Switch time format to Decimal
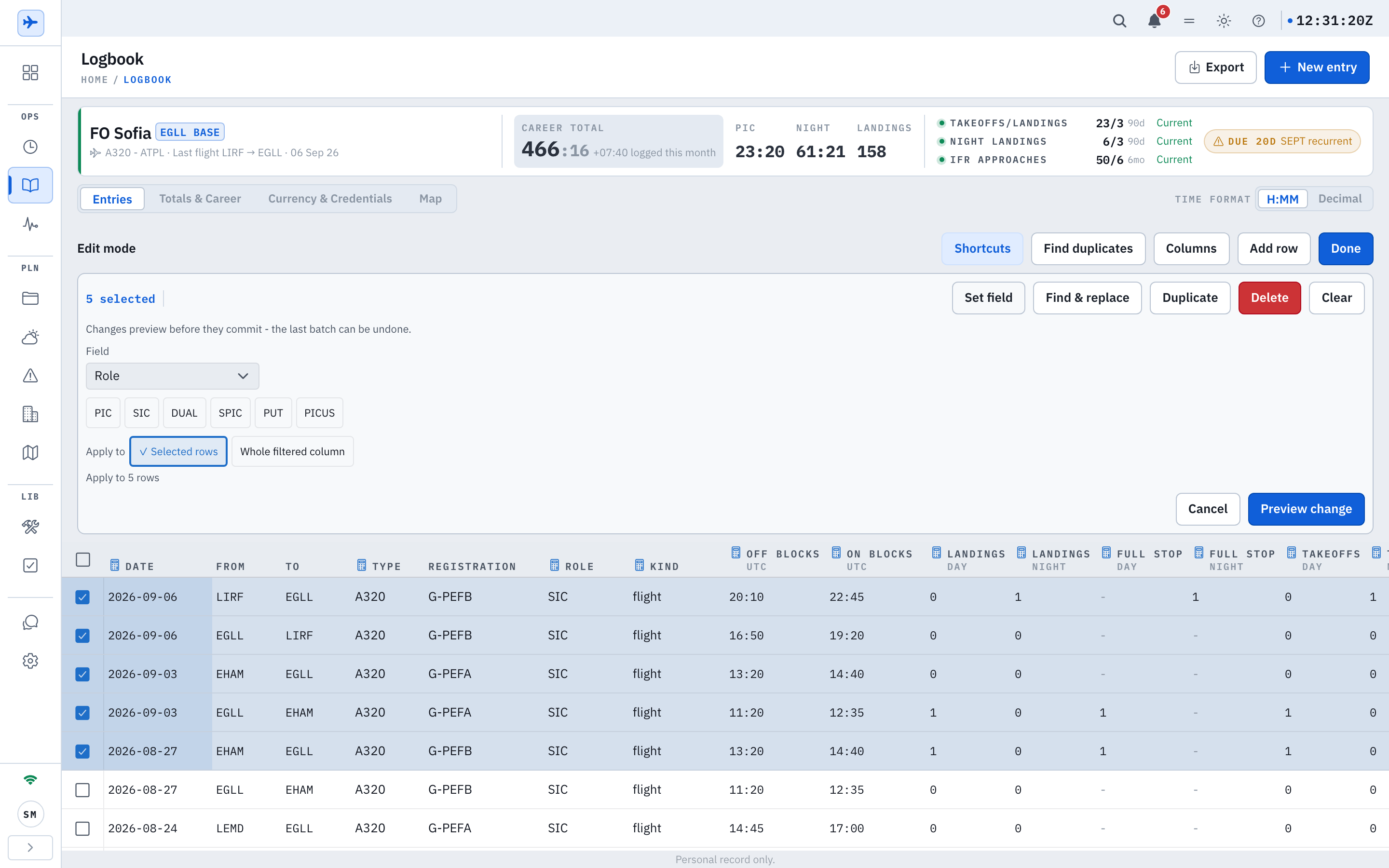Screen dimensions: 1389x868 coord(1340,199)
